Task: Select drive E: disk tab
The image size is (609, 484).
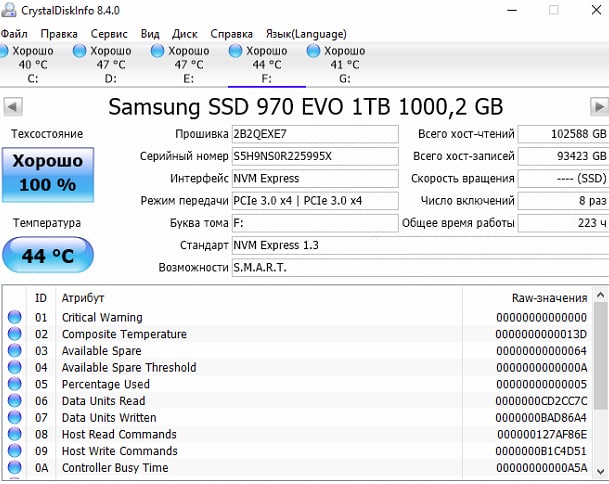Action: click(189, 64)
